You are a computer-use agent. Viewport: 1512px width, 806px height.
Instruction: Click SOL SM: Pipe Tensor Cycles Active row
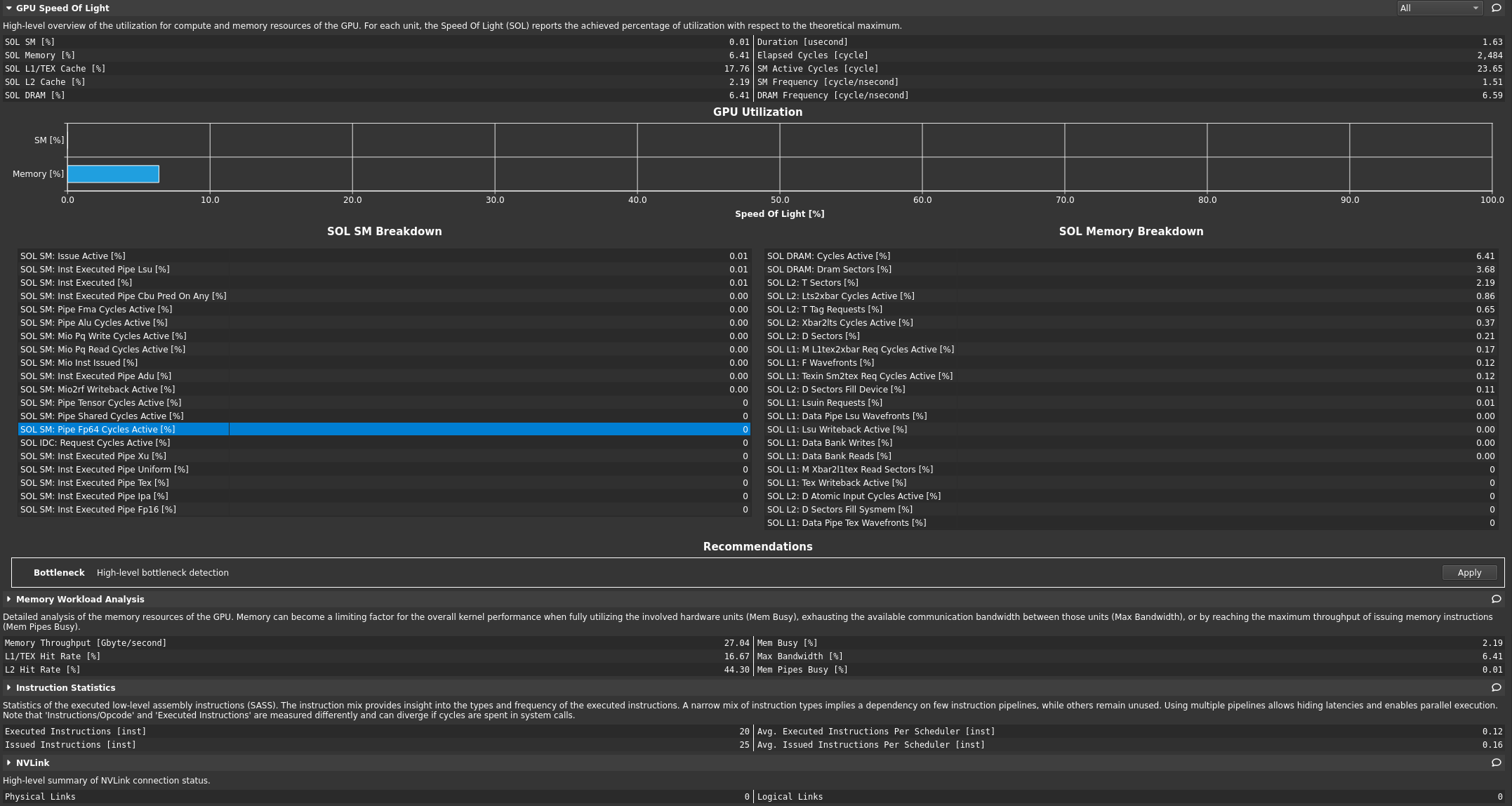383,403
